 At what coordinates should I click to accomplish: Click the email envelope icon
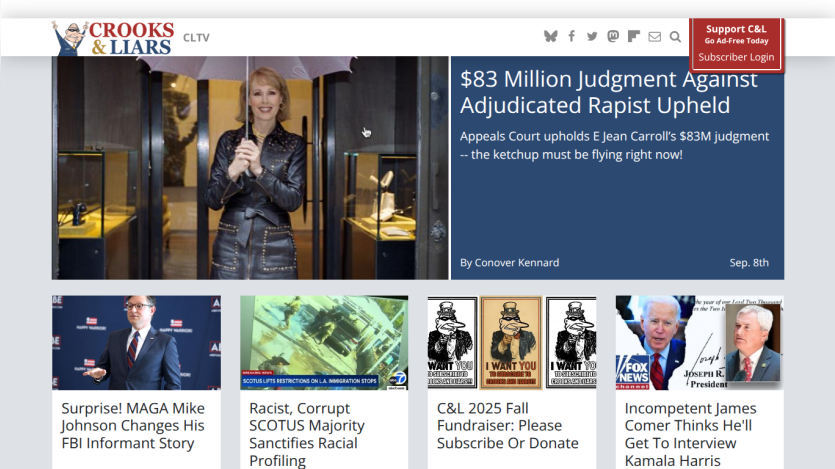pyautogui.click(x=654, y=37)
